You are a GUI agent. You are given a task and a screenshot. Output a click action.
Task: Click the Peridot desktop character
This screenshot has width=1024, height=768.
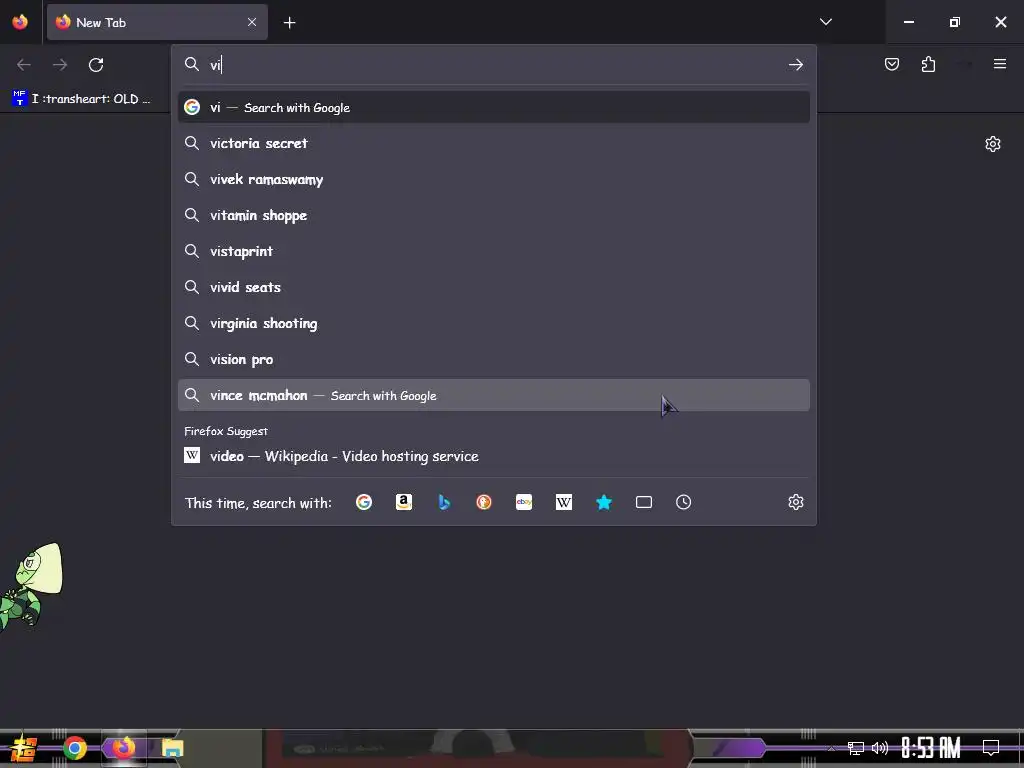(x=31, y=586)
